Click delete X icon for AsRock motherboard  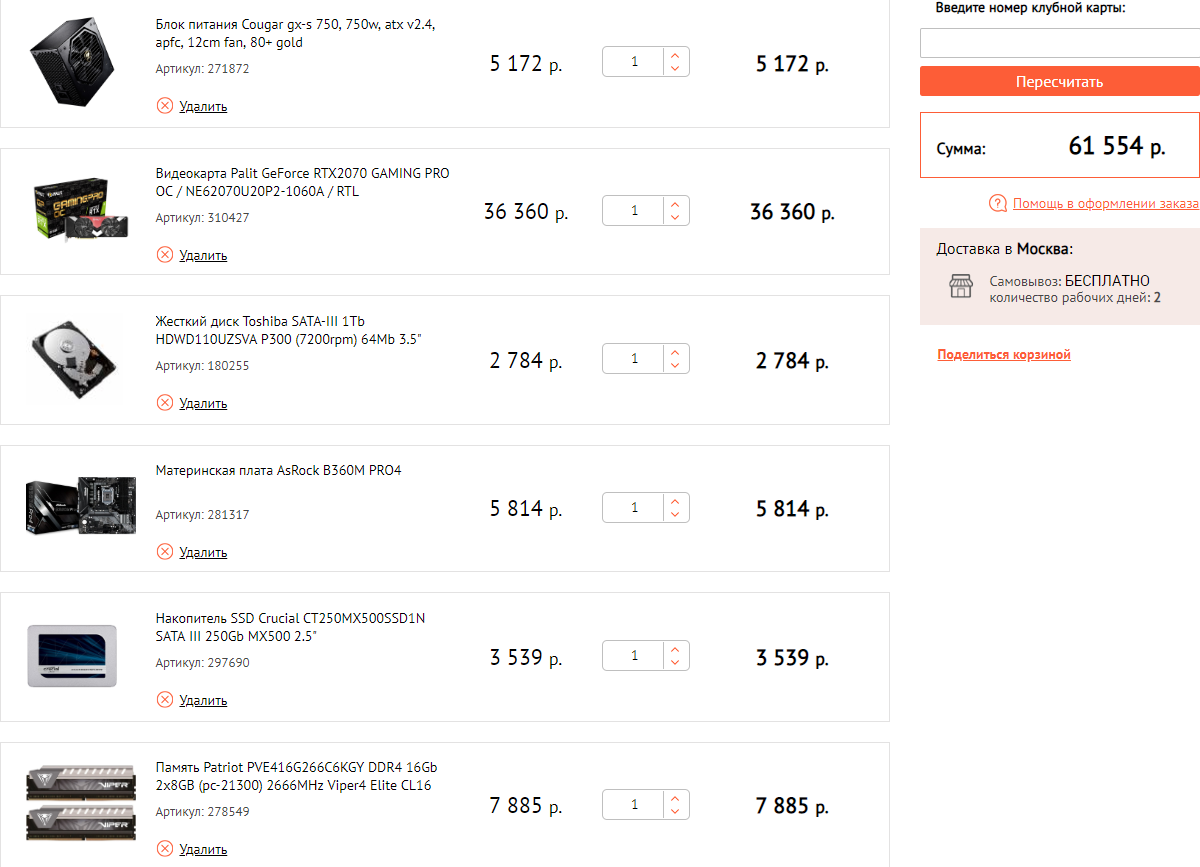tap(165, 552)
